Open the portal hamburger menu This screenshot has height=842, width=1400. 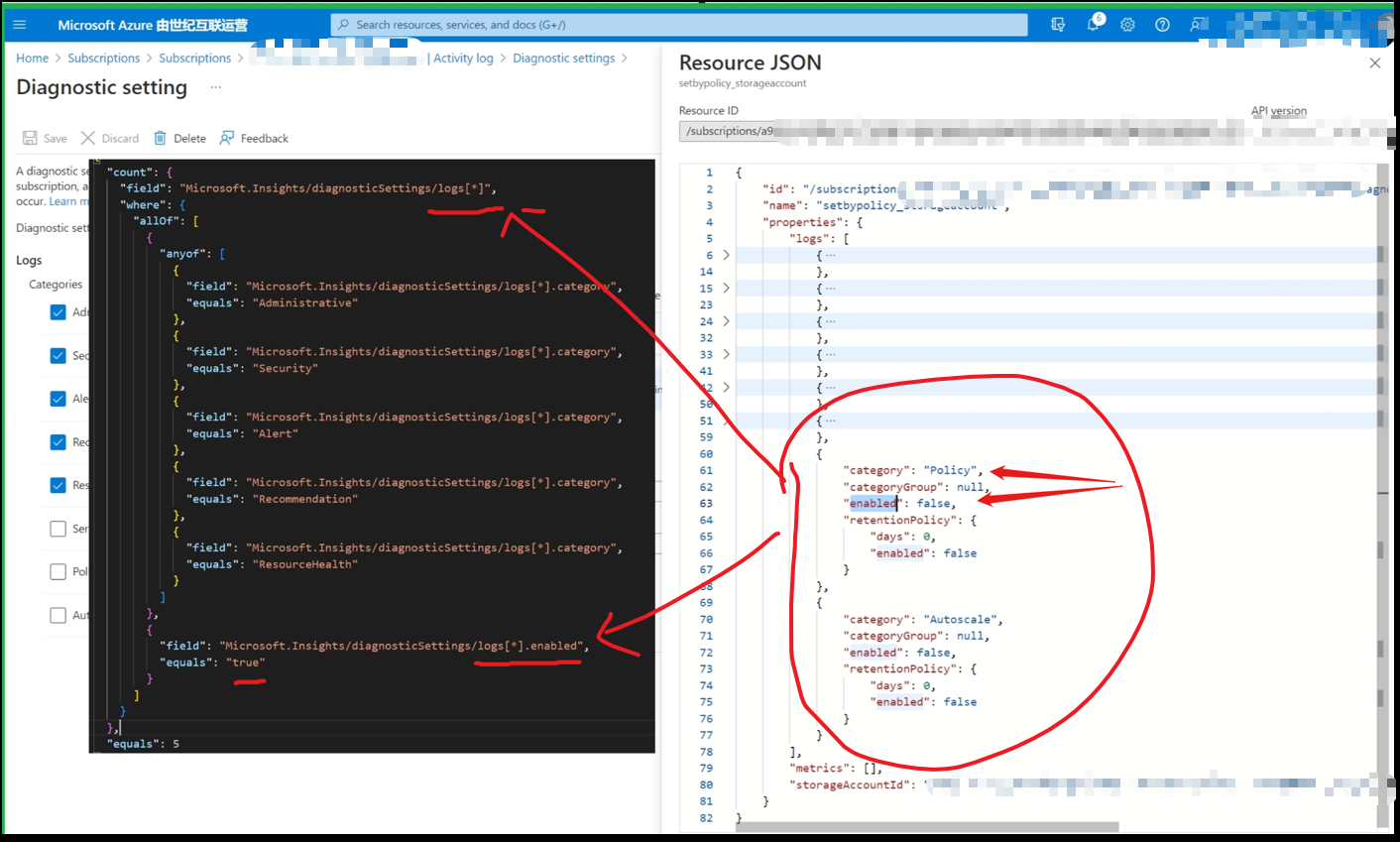tap(19, 24)
